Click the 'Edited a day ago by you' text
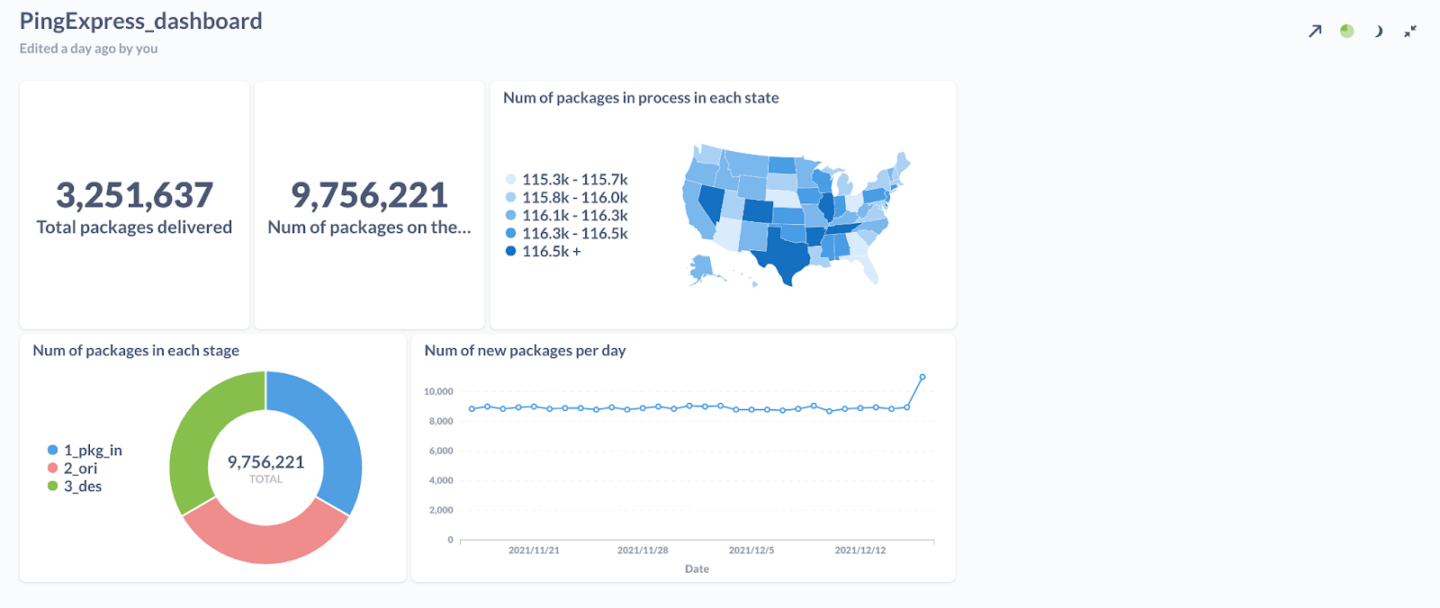Screen dimensions: 1440x608 [x=87, y=48]
